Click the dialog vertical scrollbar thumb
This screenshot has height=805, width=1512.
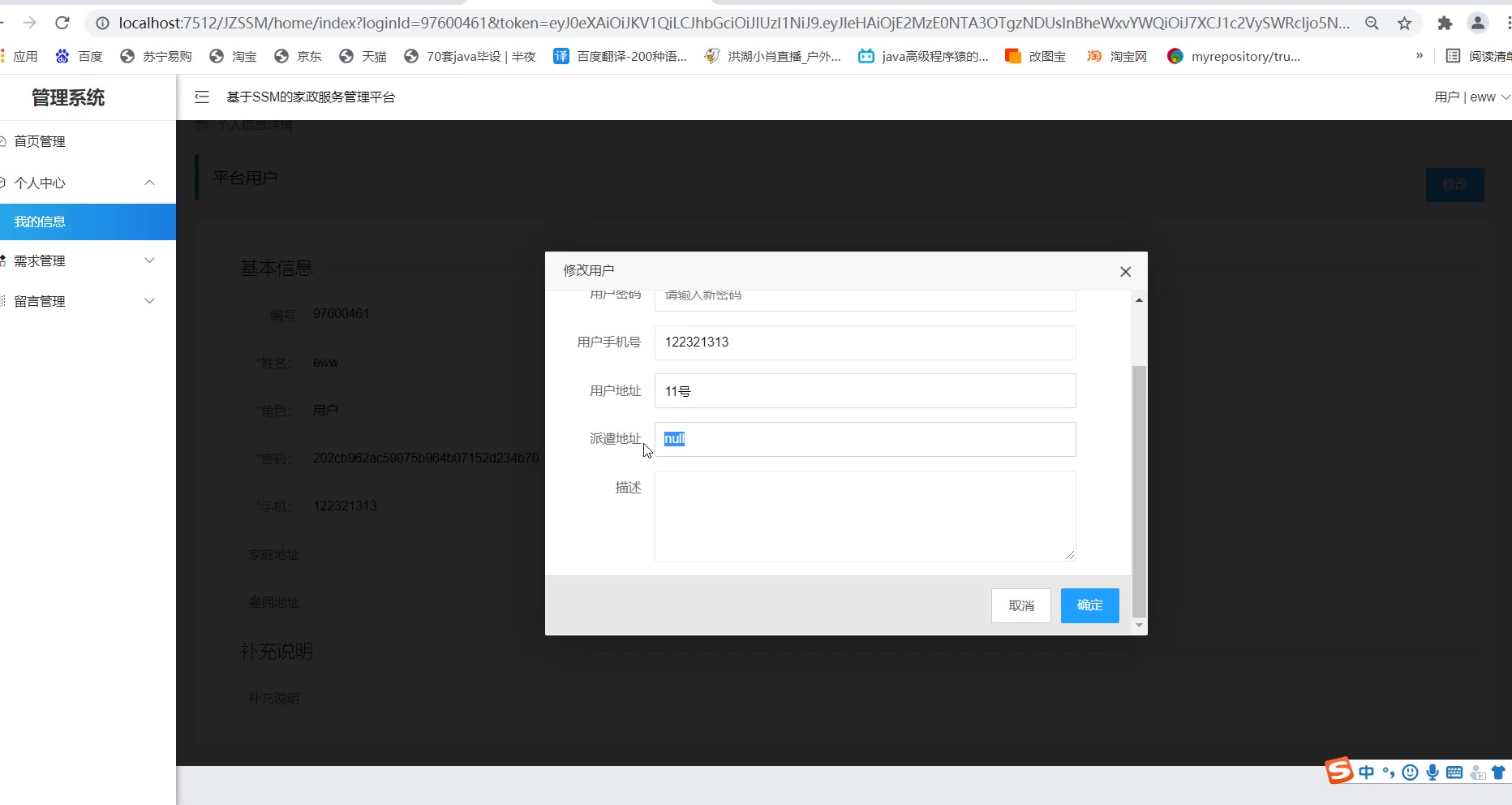point(1139,491)
